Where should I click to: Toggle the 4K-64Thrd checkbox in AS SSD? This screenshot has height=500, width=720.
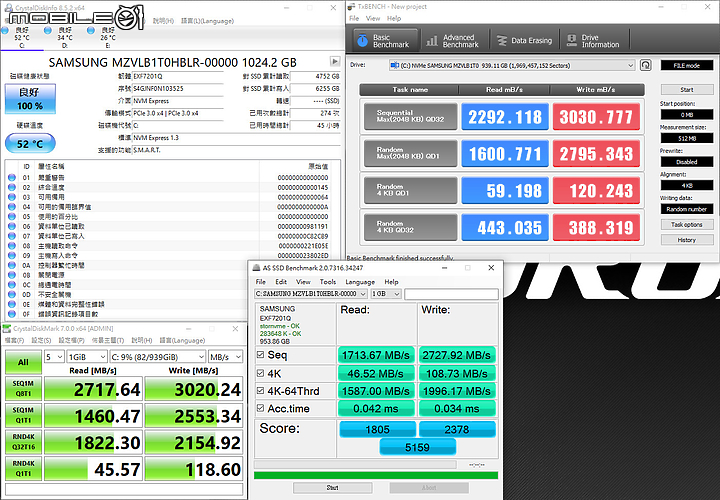(260, 391)
